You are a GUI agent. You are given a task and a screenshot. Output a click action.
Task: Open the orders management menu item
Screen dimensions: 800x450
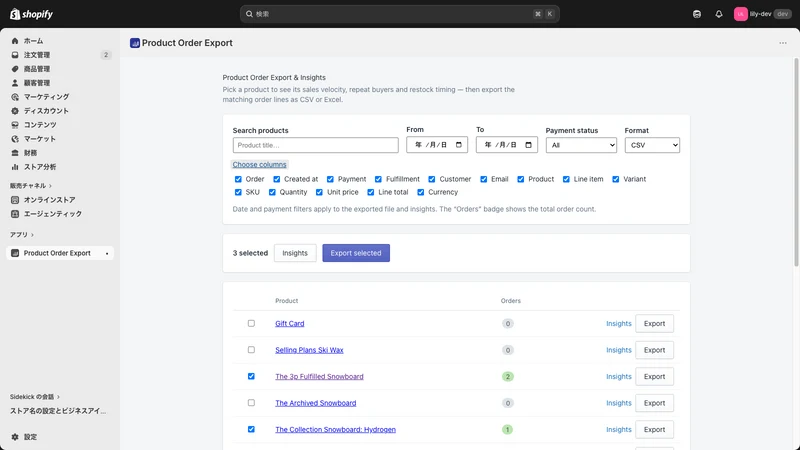click(x=60, y=55)
